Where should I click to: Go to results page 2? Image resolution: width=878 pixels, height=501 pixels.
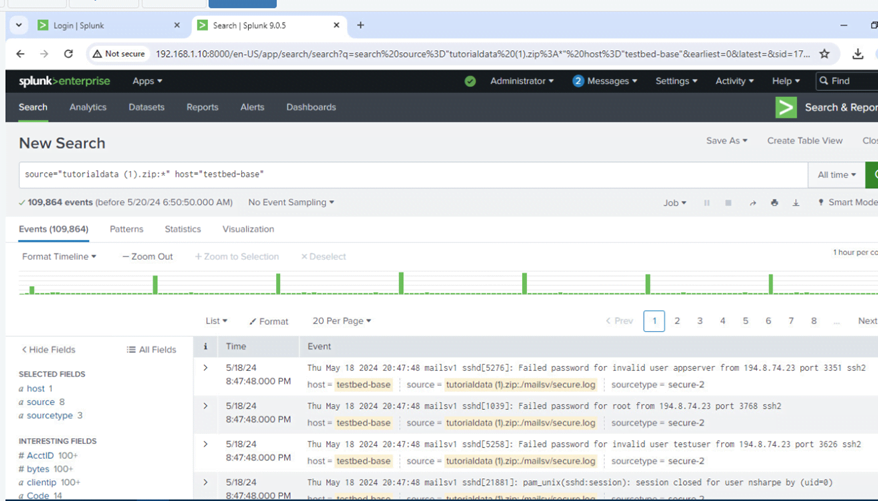677,321
